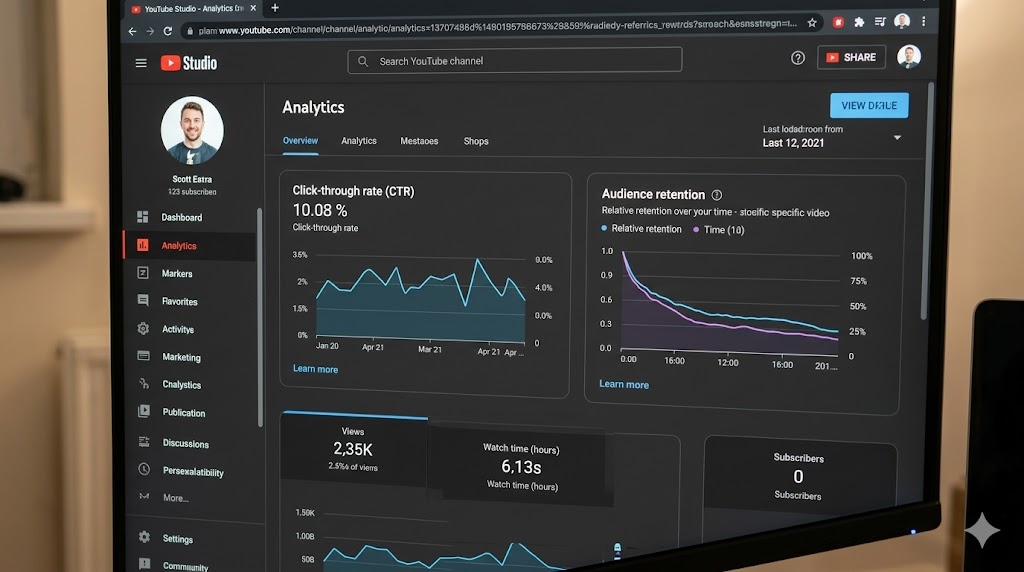Click the Markers sidebar icon
The width and height of the screenshot is (1024, 572).
pos(143,273)
